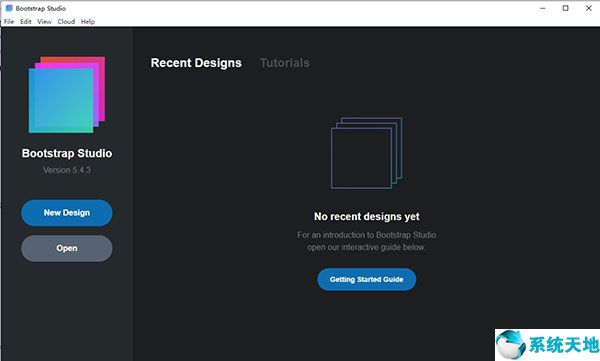This screenshot has height=361, width=600.
Task: Click the Version 5.4.3 text
Action: [x=67, y=170]
